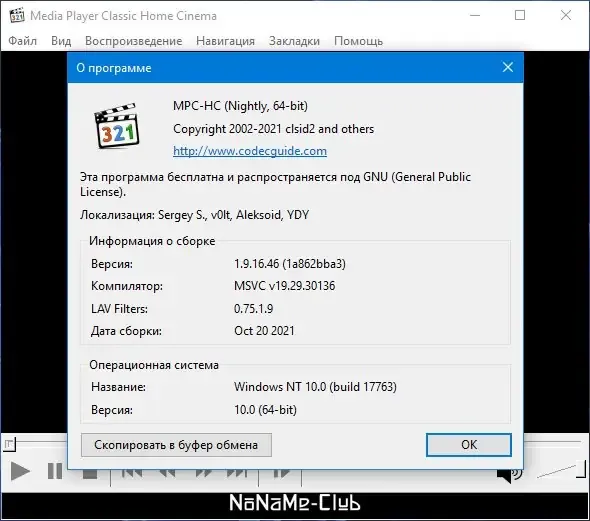Open the Файл menu
590x521 pixels.
[23, 41]
